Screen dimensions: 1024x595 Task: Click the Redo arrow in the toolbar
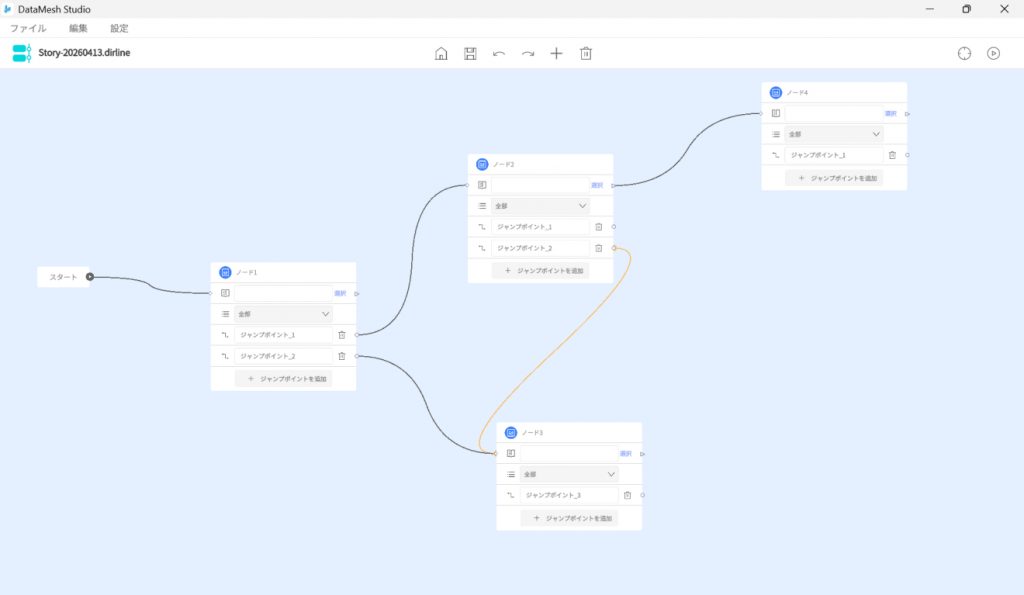528,53
